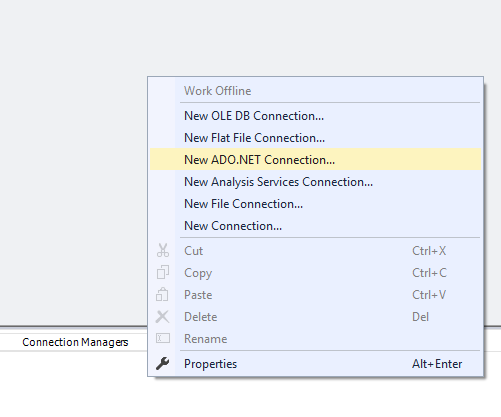The image size is (501, 417).
Task: Click the Properties wrench icon
Action: tap(163, 364)
